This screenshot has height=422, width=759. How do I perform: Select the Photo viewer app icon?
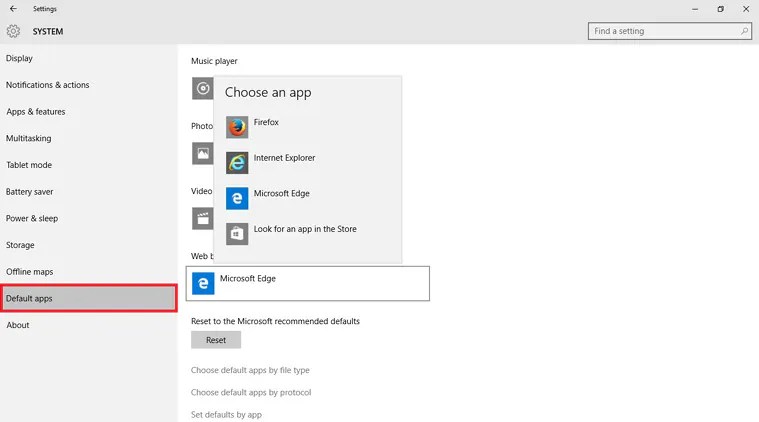202,153
